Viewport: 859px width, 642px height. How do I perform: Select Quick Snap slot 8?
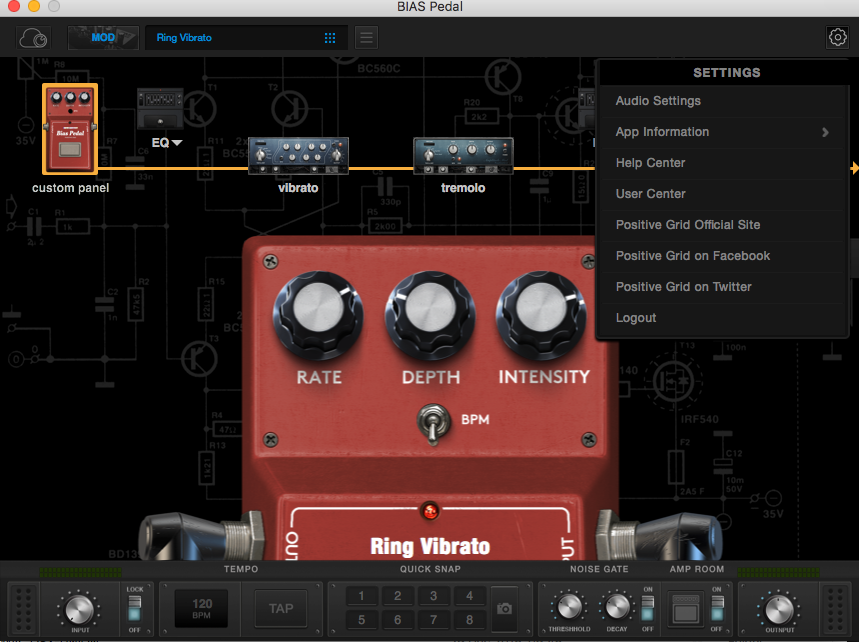point(469,620)
